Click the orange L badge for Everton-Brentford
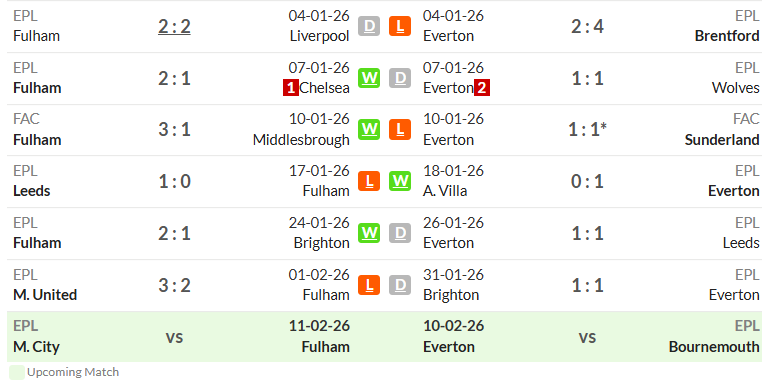762x382 pixels. coord(400,26)
